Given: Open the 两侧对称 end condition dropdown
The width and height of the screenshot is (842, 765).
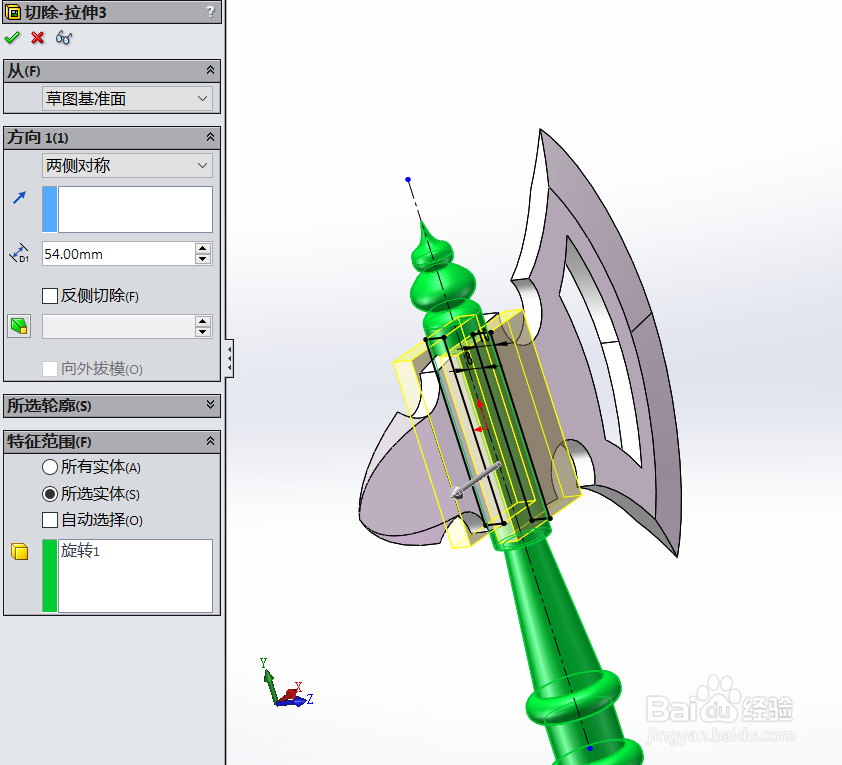Looking at the screenshot, I should pos(127,165).
